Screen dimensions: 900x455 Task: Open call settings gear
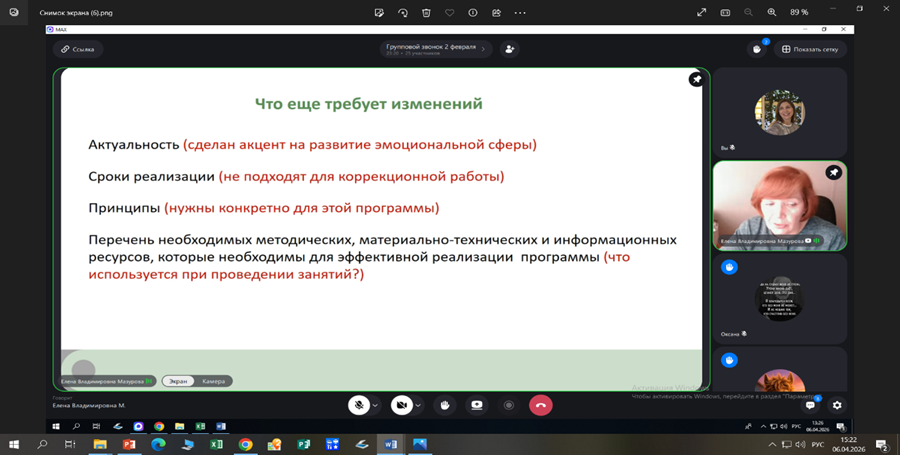point(837,405)
